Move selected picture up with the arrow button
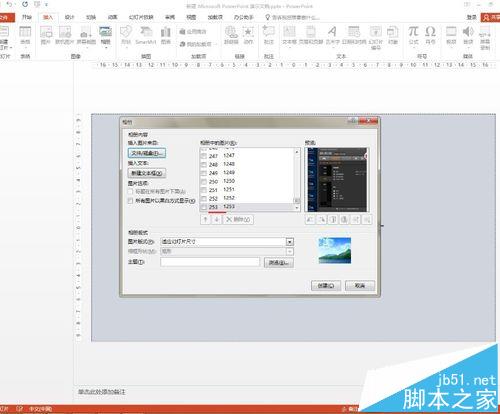500x414 pixels. click(x=205, y=219)
